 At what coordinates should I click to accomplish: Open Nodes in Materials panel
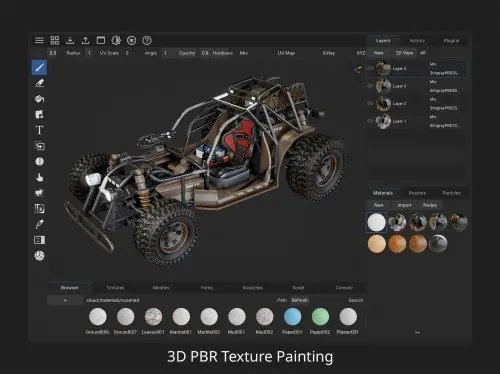pos(430,205)
